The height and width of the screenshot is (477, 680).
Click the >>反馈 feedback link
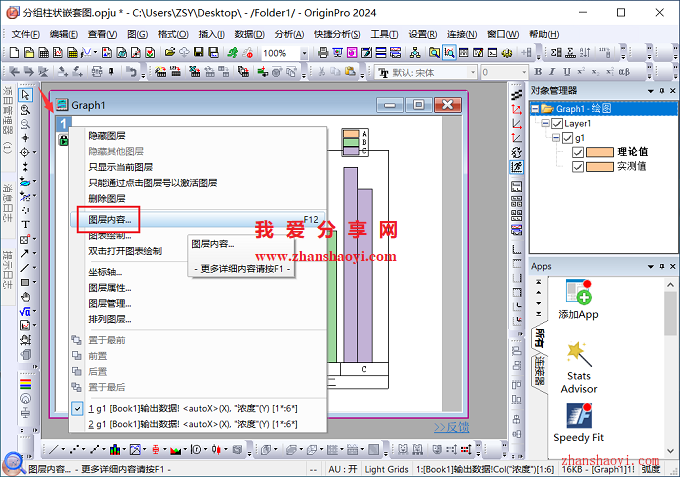[451, 427]
